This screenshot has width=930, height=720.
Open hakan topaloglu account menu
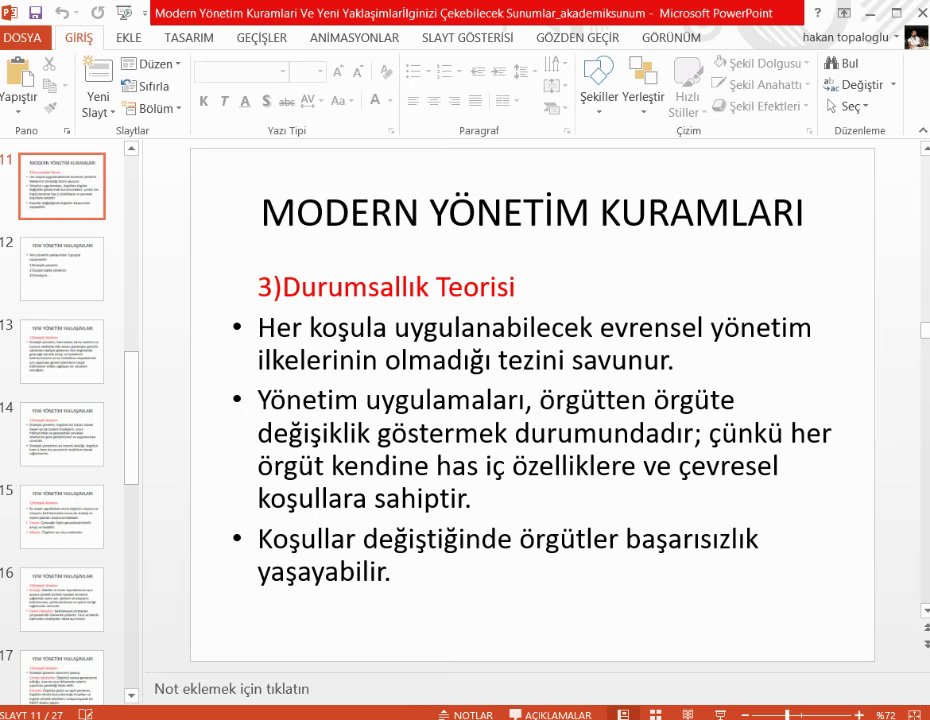(851, 37)
